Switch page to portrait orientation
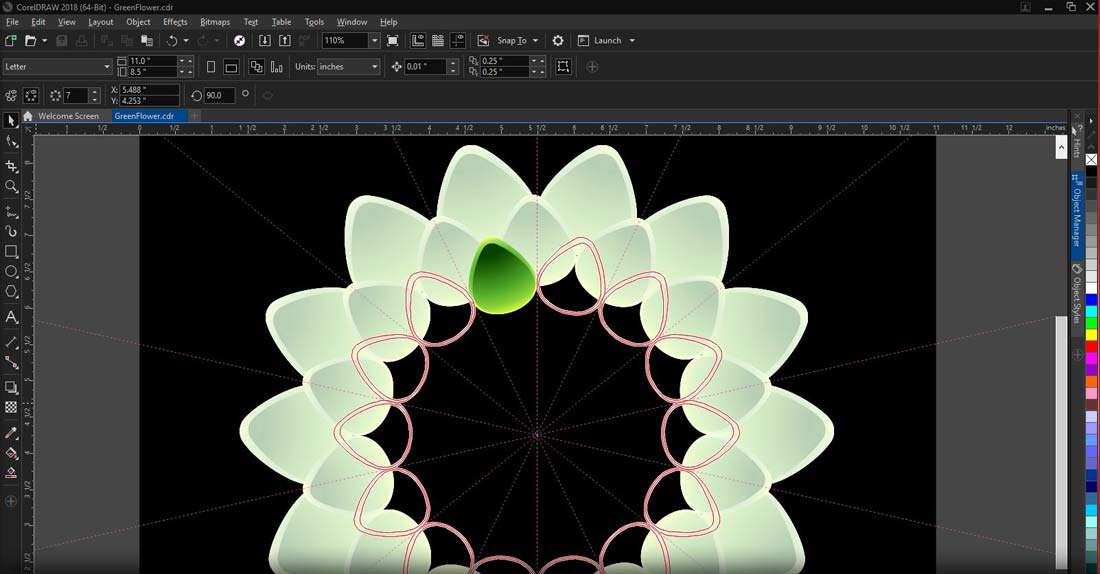This screenshot has height=574, width=1100. click(x=210, y=67)
